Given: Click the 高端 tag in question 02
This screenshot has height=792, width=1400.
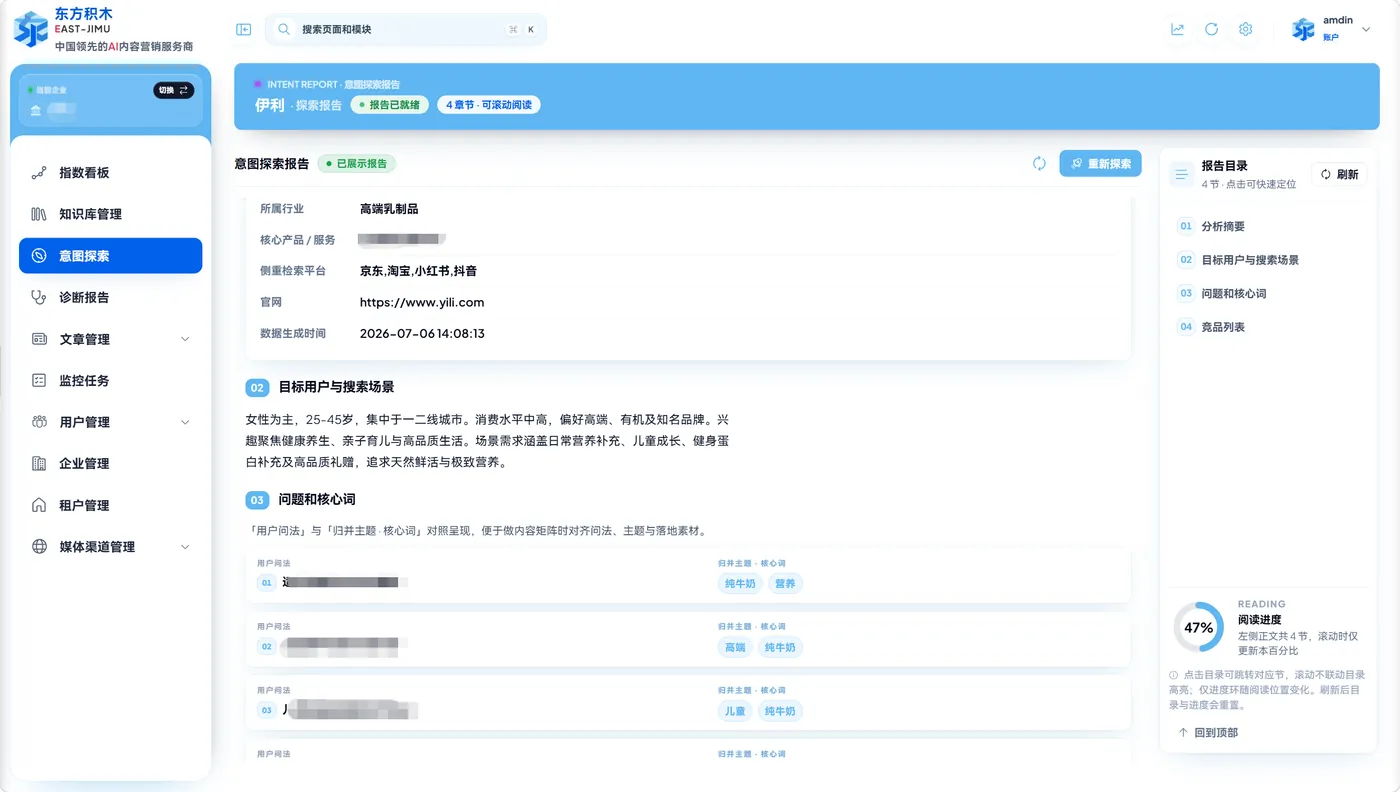Looking at the screenshot, I should point(735,647).
